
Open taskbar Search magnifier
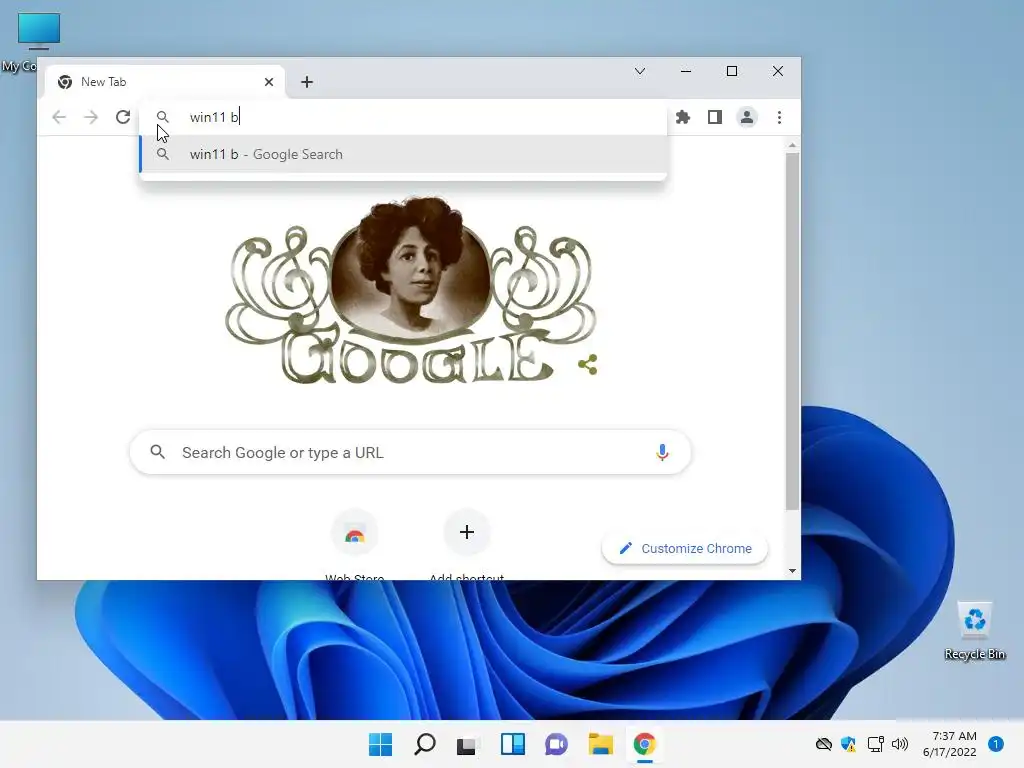pyautogui.click(x=424, y=744)
